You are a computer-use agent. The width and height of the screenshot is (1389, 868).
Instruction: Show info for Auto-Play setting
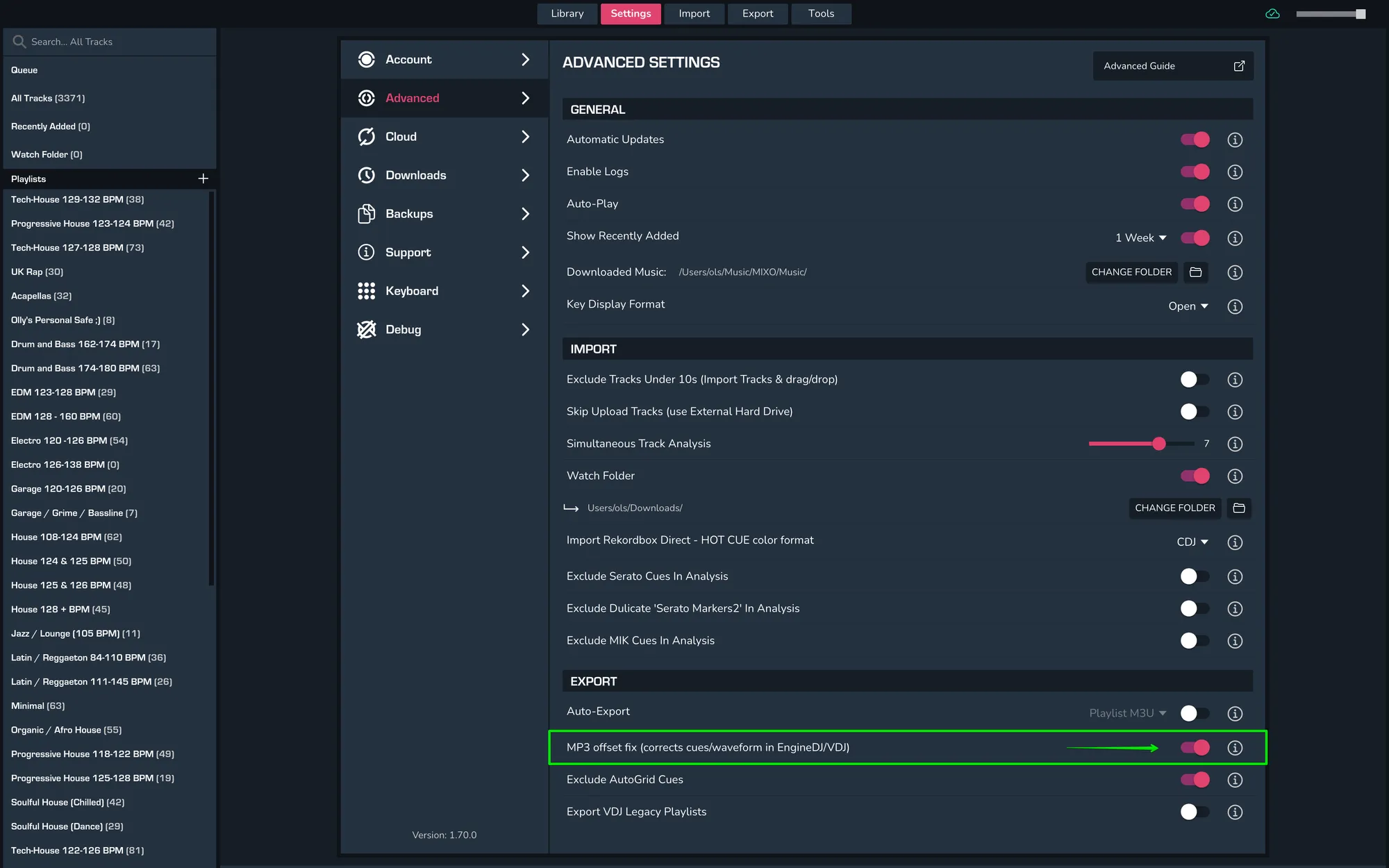tap(1234, 204)
